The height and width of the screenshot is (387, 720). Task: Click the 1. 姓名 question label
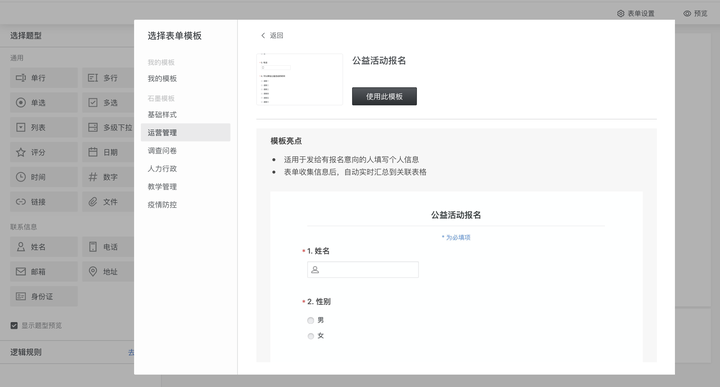click(318, 251)
